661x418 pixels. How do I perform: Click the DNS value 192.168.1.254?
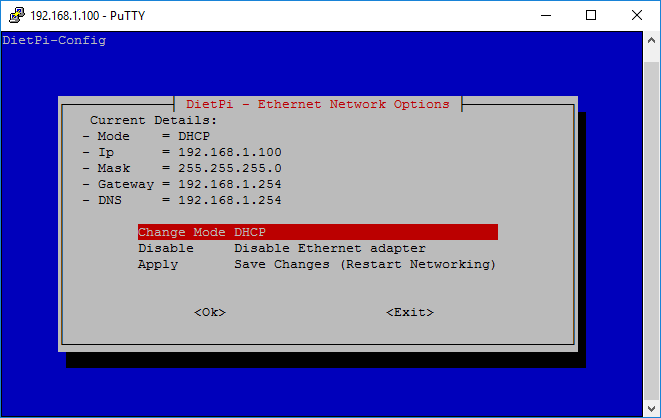coord(230,200)
